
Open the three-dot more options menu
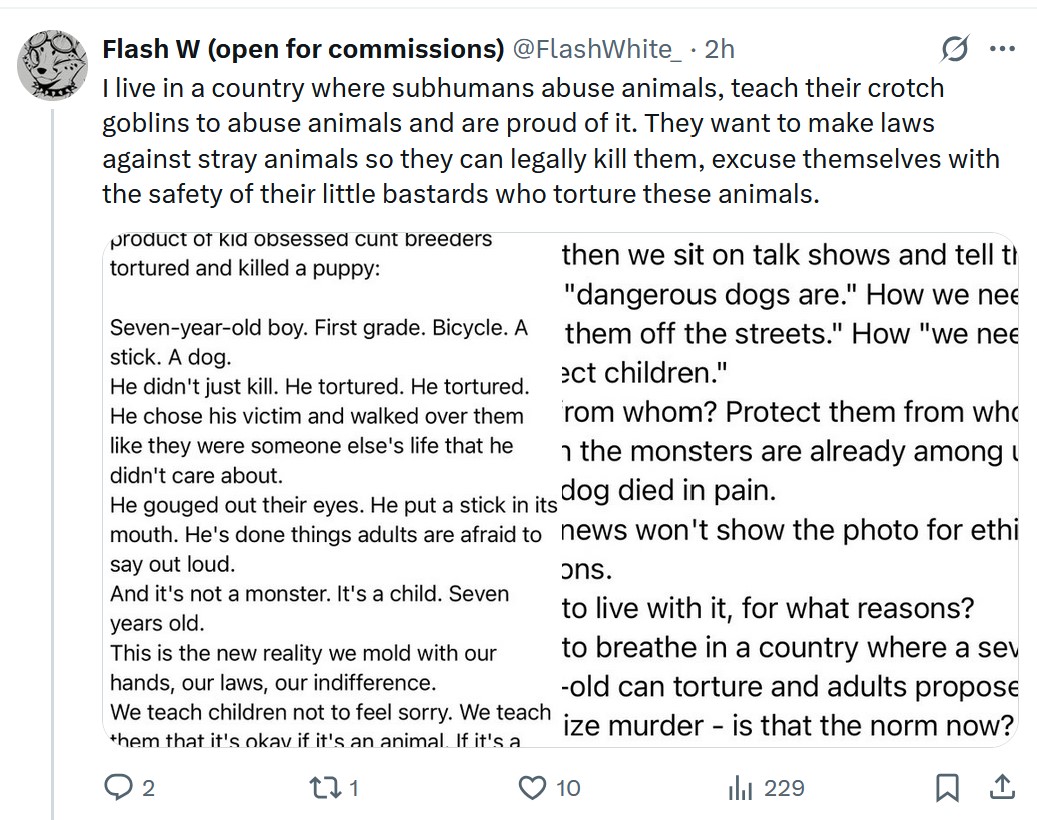pos(1001,49)
